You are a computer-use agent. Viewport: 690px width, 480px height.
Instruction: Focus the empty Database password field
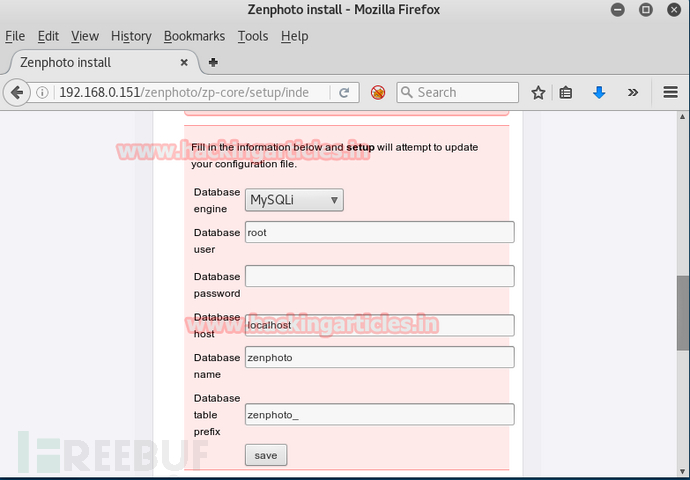click(x=379, y=276)
